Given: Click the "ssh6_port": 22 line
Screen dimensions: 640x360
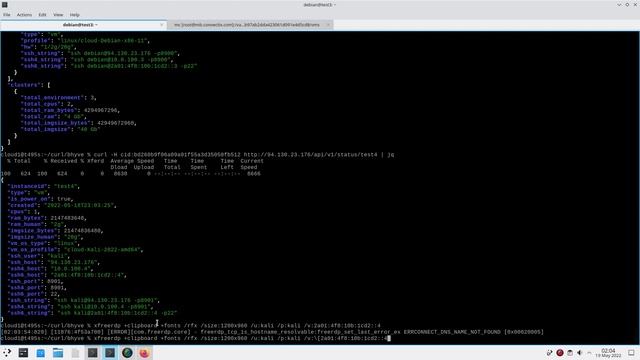Looking at the screenshot, I should click(33, 294).
